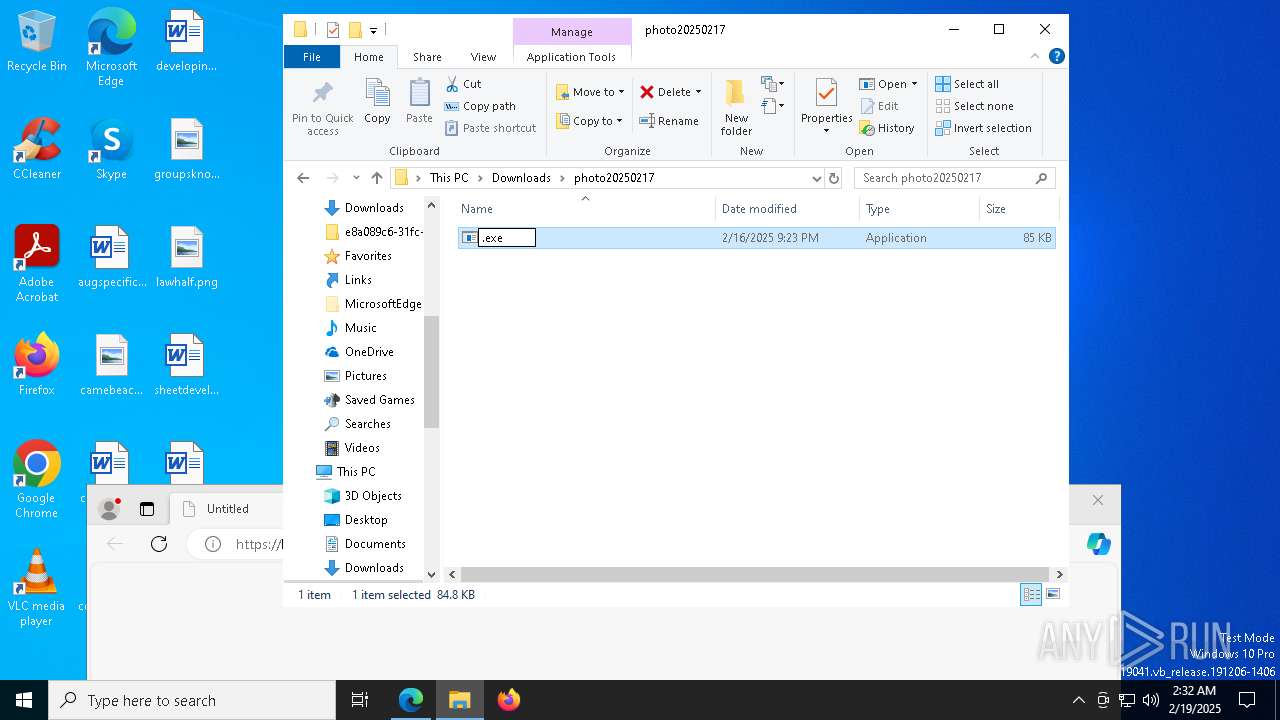Click History in the Open group
Screen dimensions: 1280x720
coord(887,128)
